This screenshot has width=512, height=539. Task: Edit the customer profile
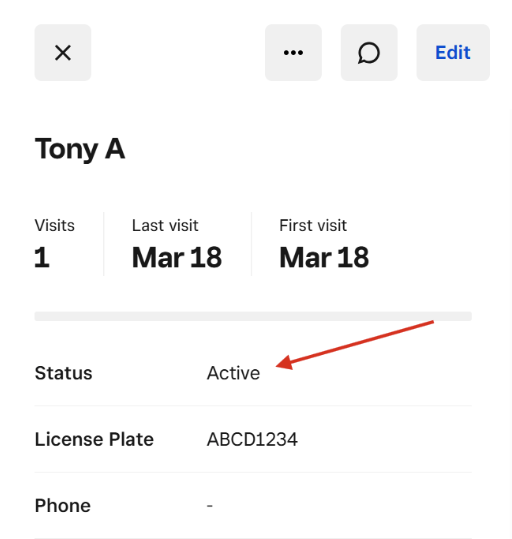tap(453, 53)
